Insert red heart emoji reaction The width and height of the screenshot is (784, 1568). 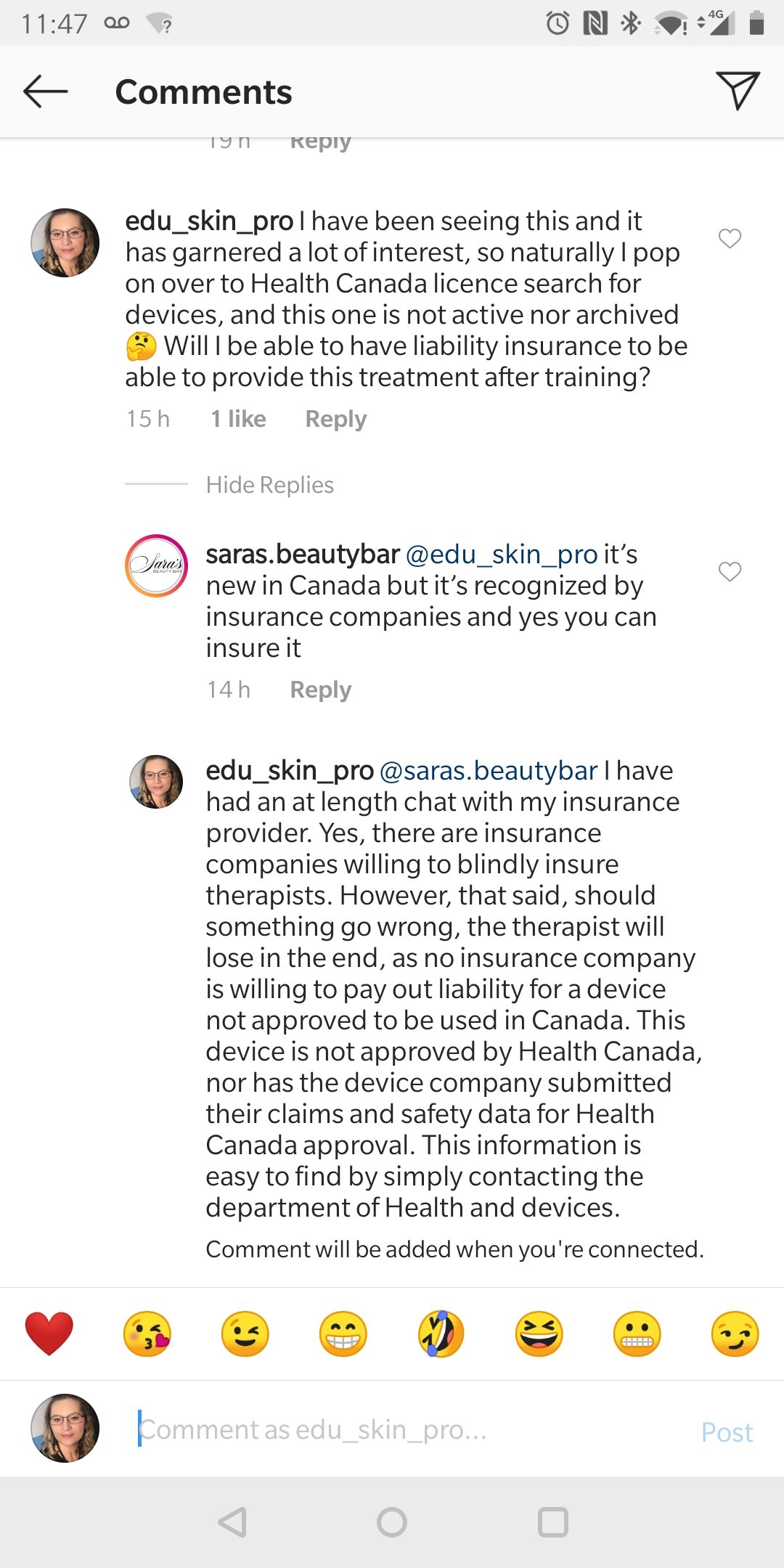49,1334
